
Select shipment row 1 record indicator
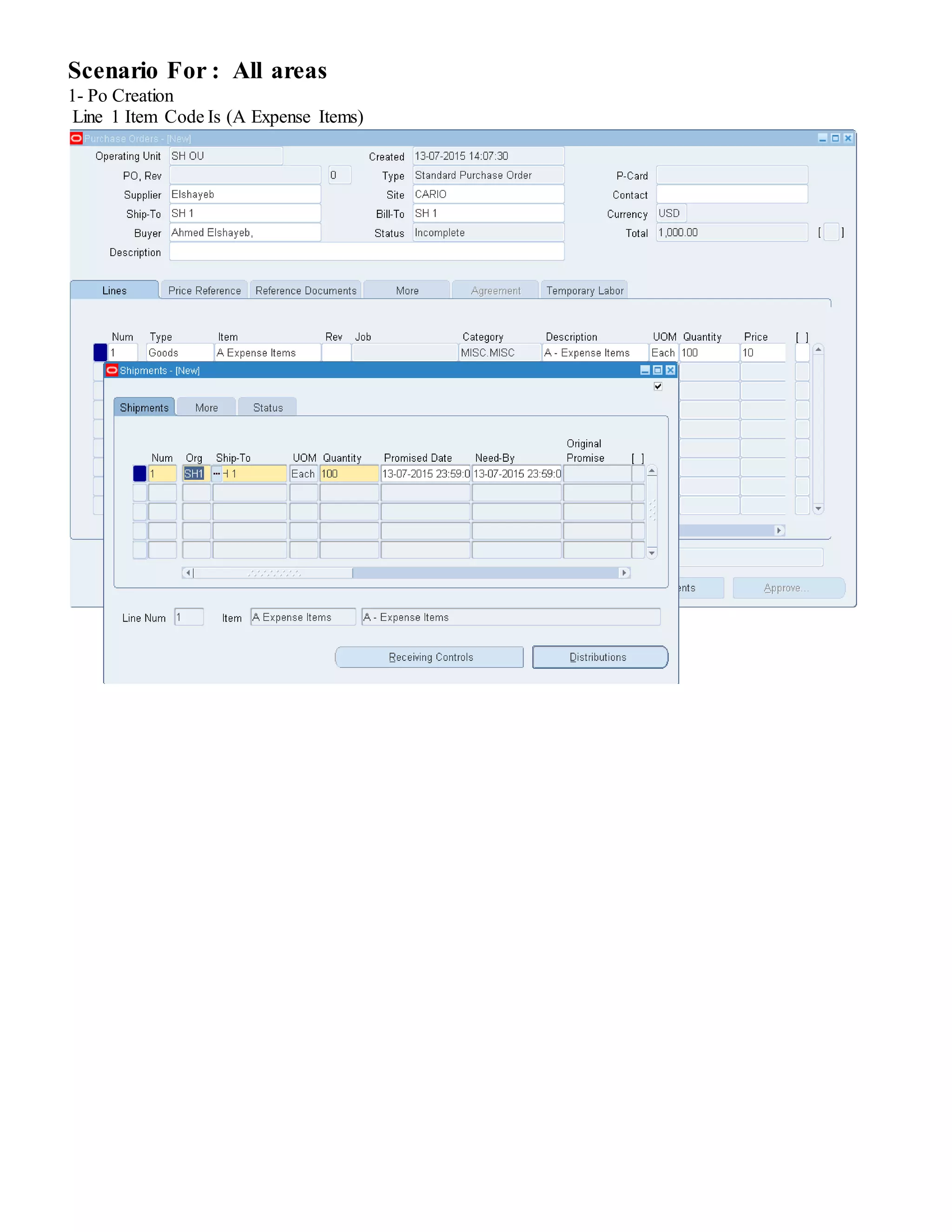point(139,474)
